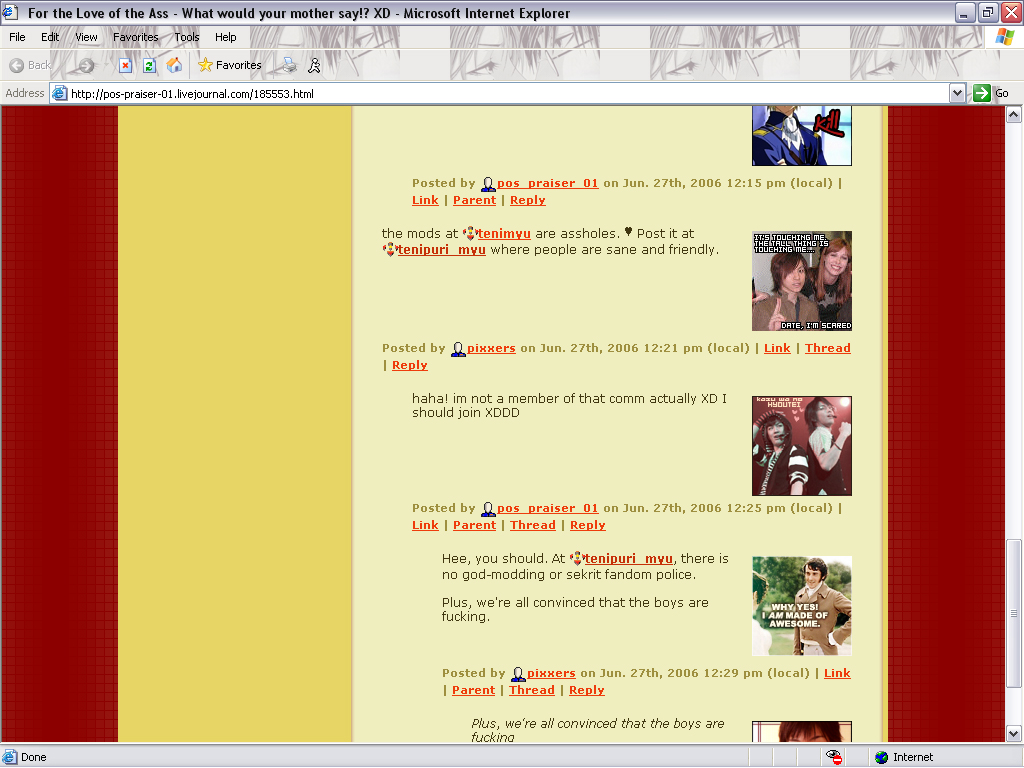The width and height of the screenshot is (1024, 768).
Task: Click Reply on the 12:29 pm comment
Action: point(586,690)
